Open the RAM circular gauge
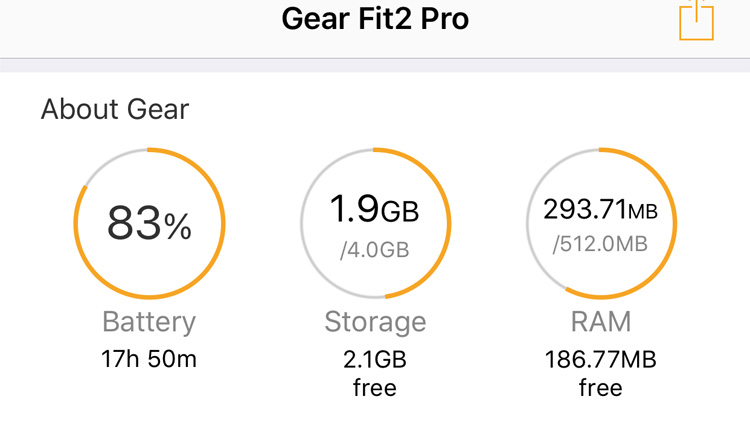This screenshot has height=428, width=750. (601, 223)
